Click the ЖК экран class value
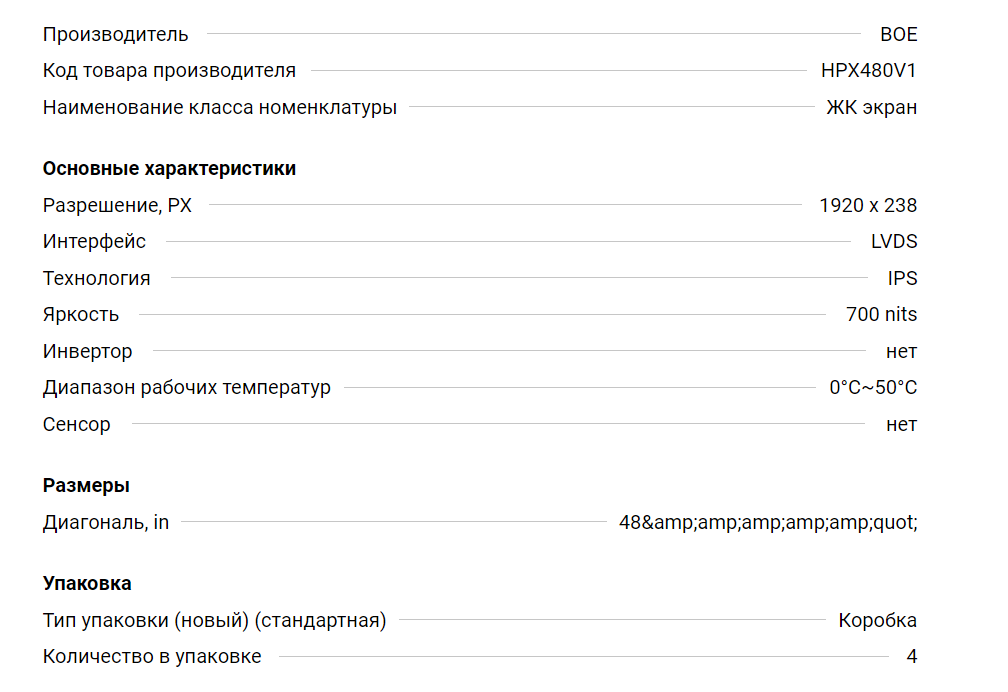The width and height of the screenshot is (1008, 692). click(872, 107)
